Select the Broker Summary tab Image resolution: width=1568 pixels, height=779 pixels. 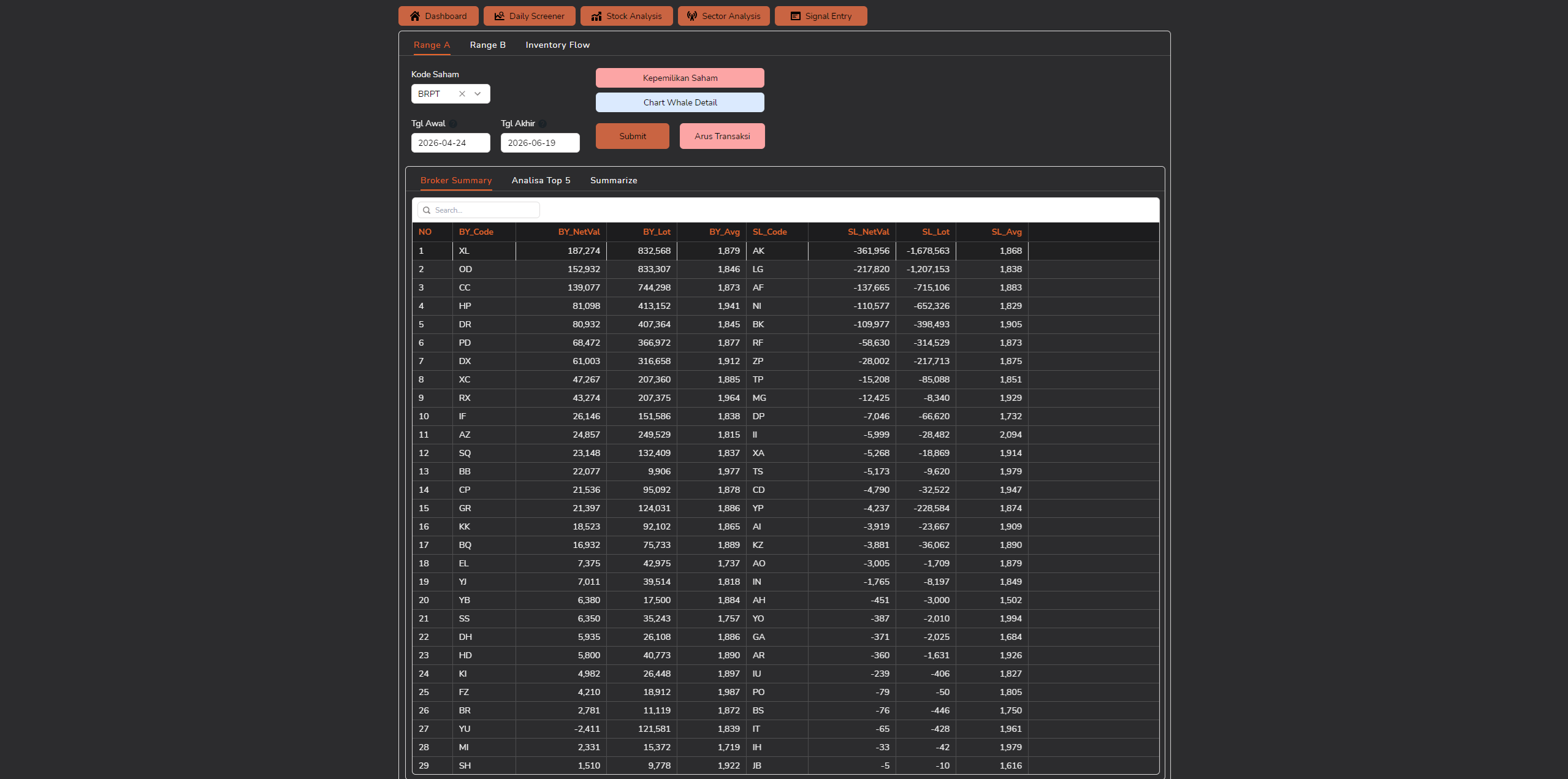point(456,180)
